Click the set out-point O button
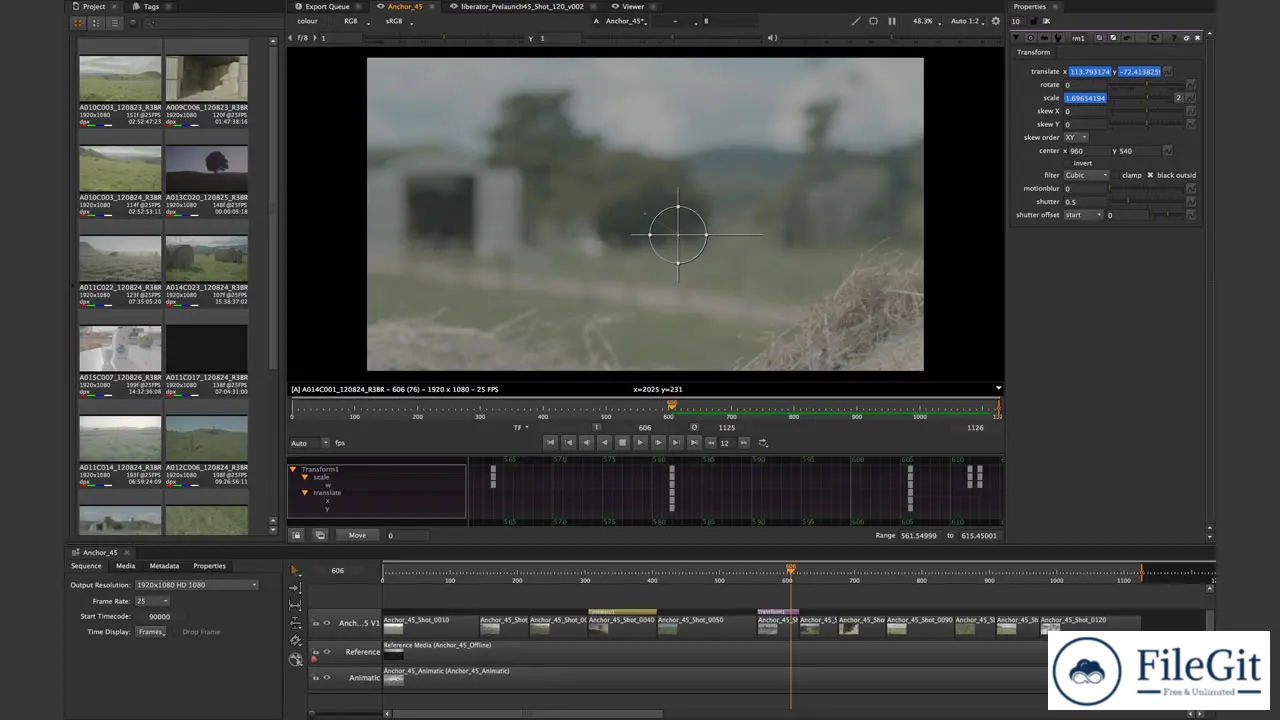This screenshot has height=720, width=1280. 695,428
